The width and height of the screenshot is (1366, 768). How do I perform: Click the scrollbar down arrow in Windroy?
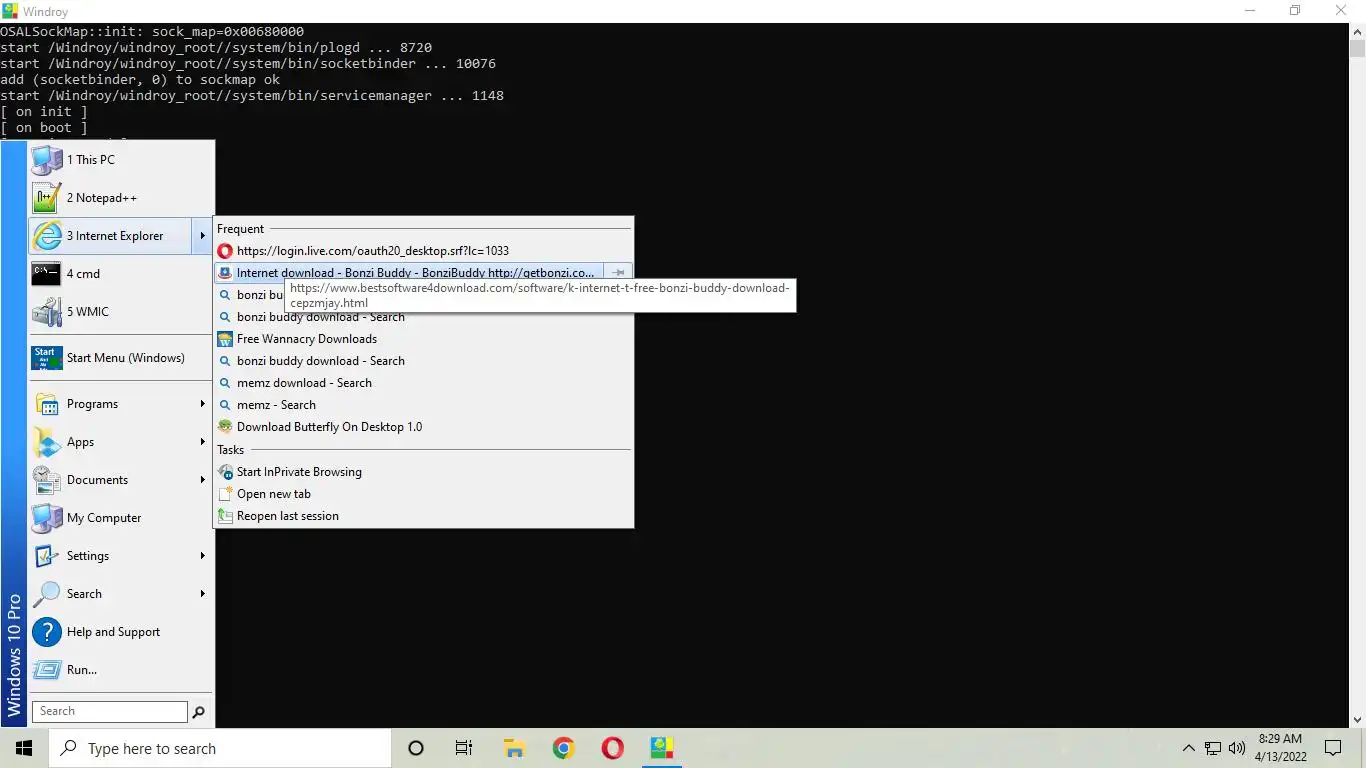pyautogui.click(x=1357, y=719)
